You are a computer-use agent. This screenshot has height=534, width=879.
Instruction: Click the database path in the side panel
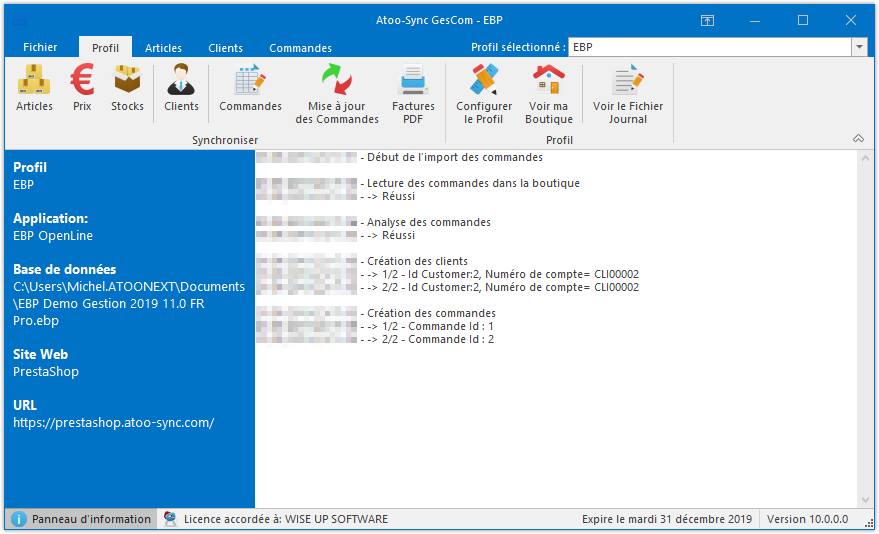click(129, 304)
